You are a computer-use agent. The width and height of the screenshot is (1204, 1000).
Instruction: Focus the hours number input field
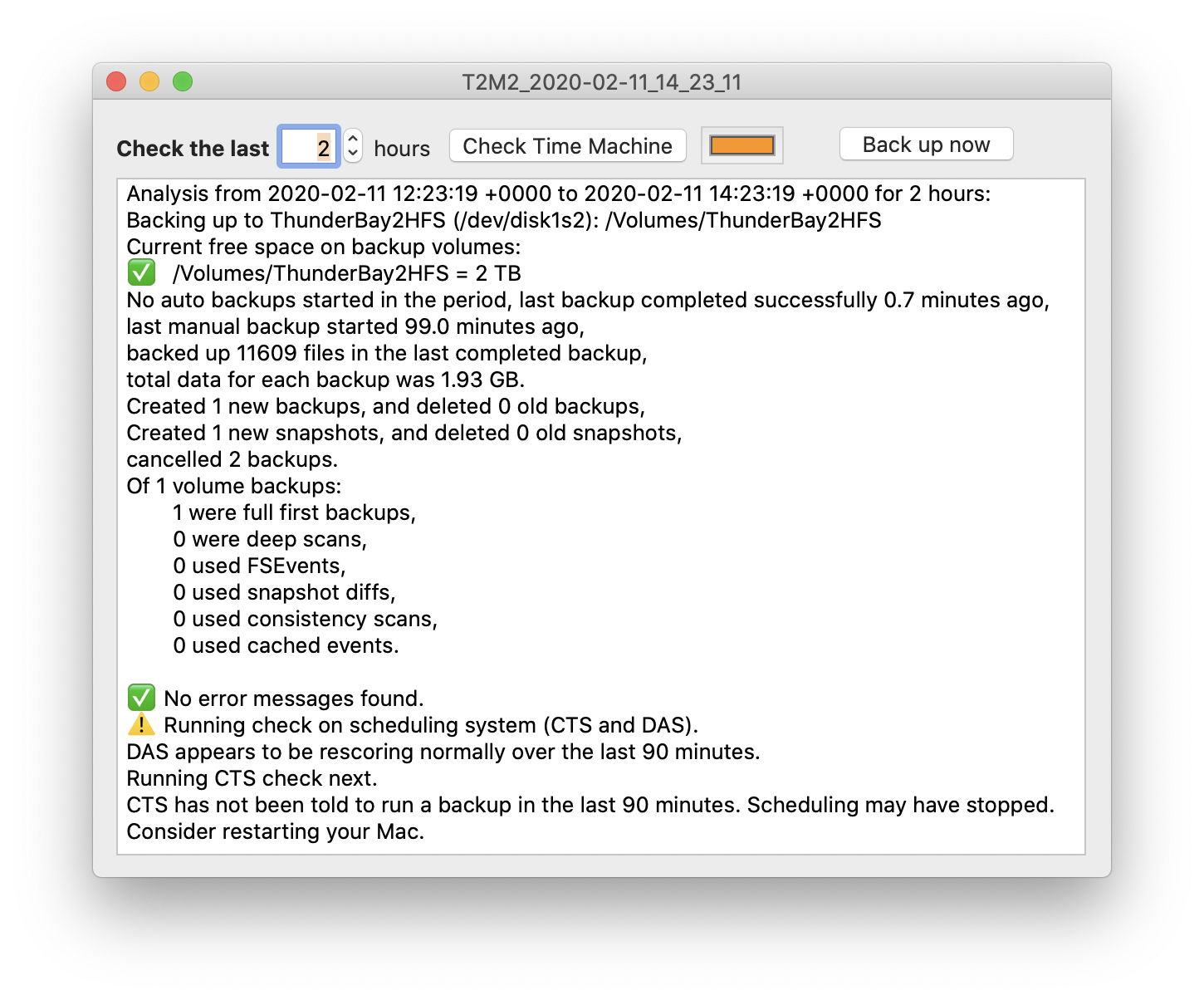[x=308, y=147]
